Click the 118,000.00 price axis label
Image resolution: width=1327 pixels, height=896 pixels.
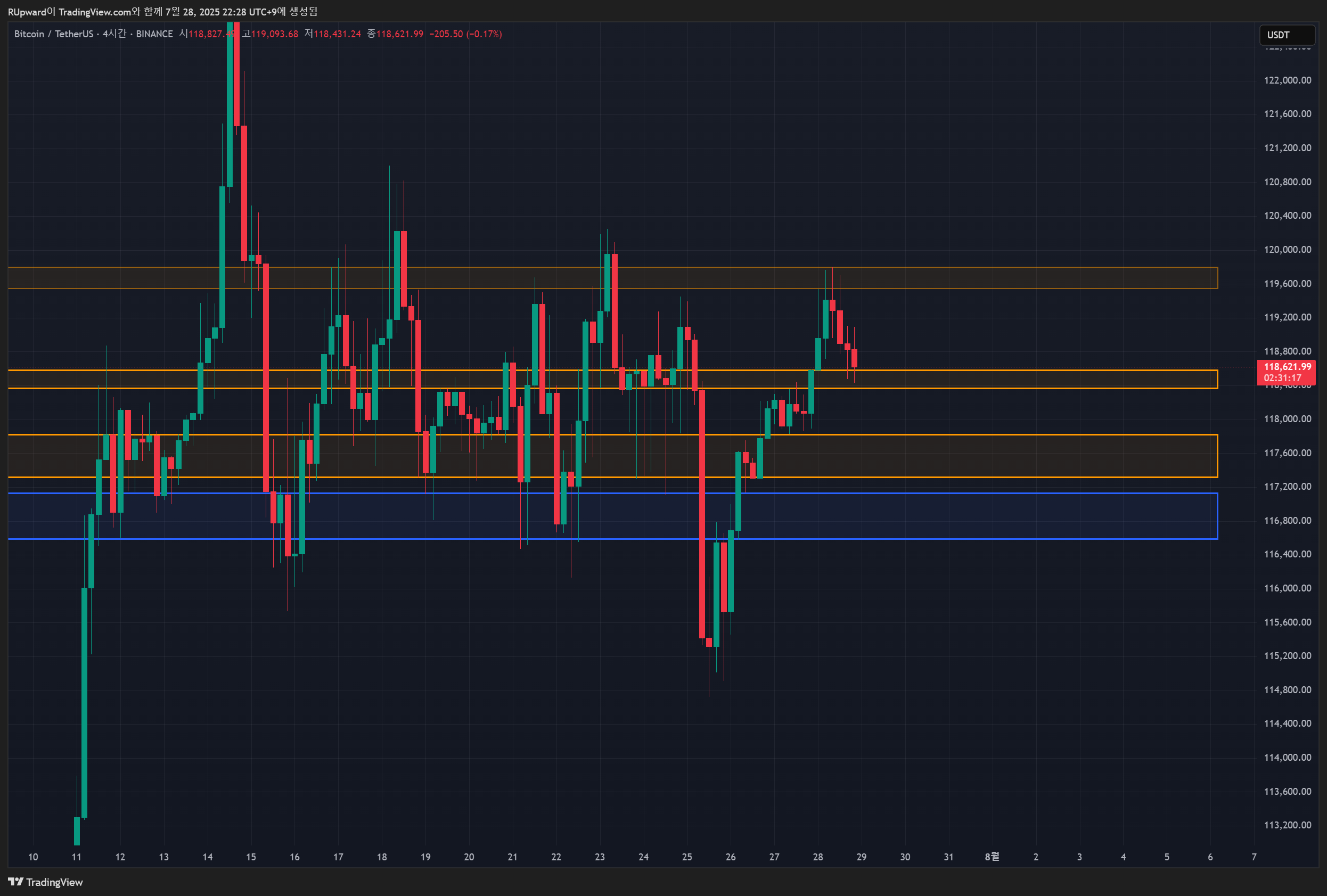1287,419
